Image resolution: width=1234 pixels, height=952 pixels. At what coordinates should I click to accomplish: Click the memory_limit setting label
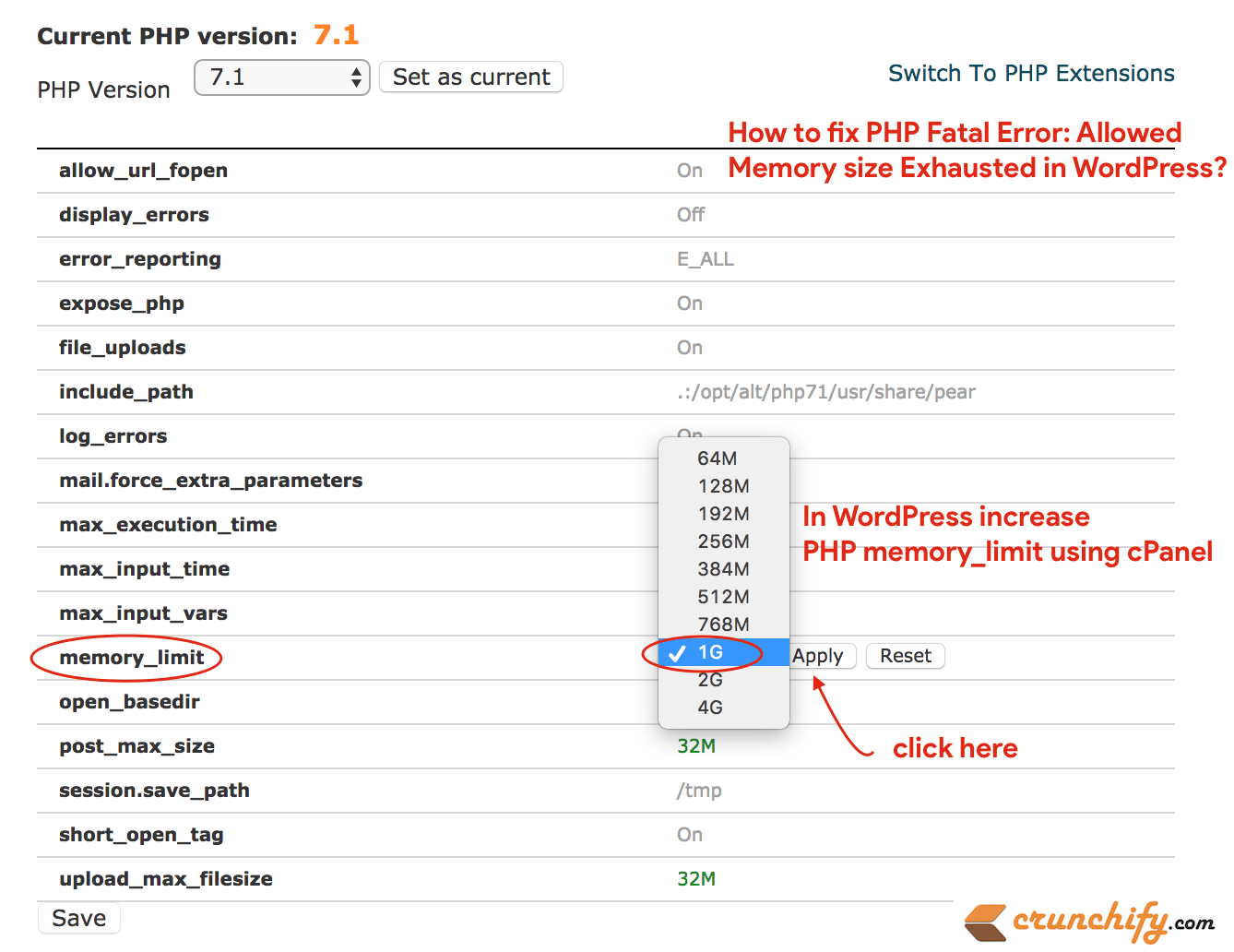132,658
